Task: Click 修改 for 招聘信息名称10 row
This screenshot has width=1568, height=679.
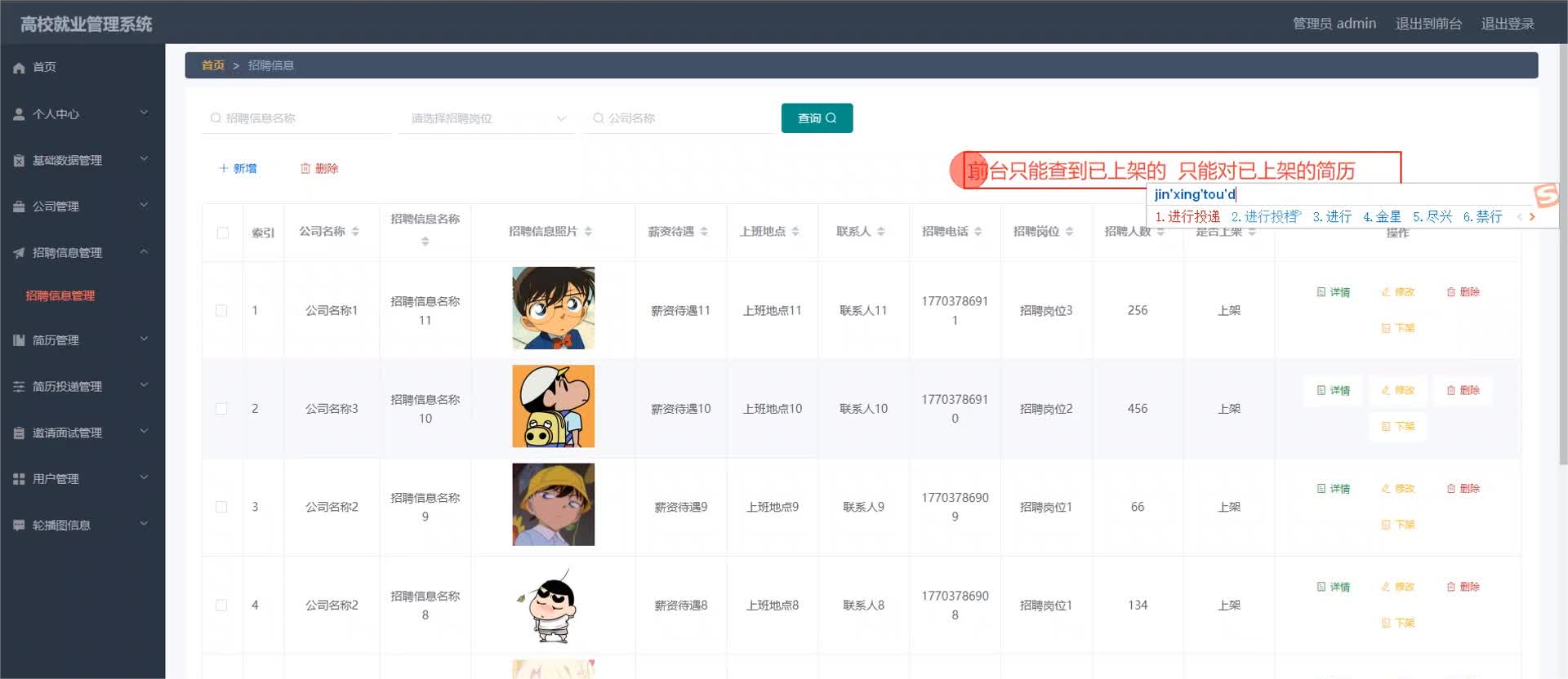Action: tap(1397, 391)
